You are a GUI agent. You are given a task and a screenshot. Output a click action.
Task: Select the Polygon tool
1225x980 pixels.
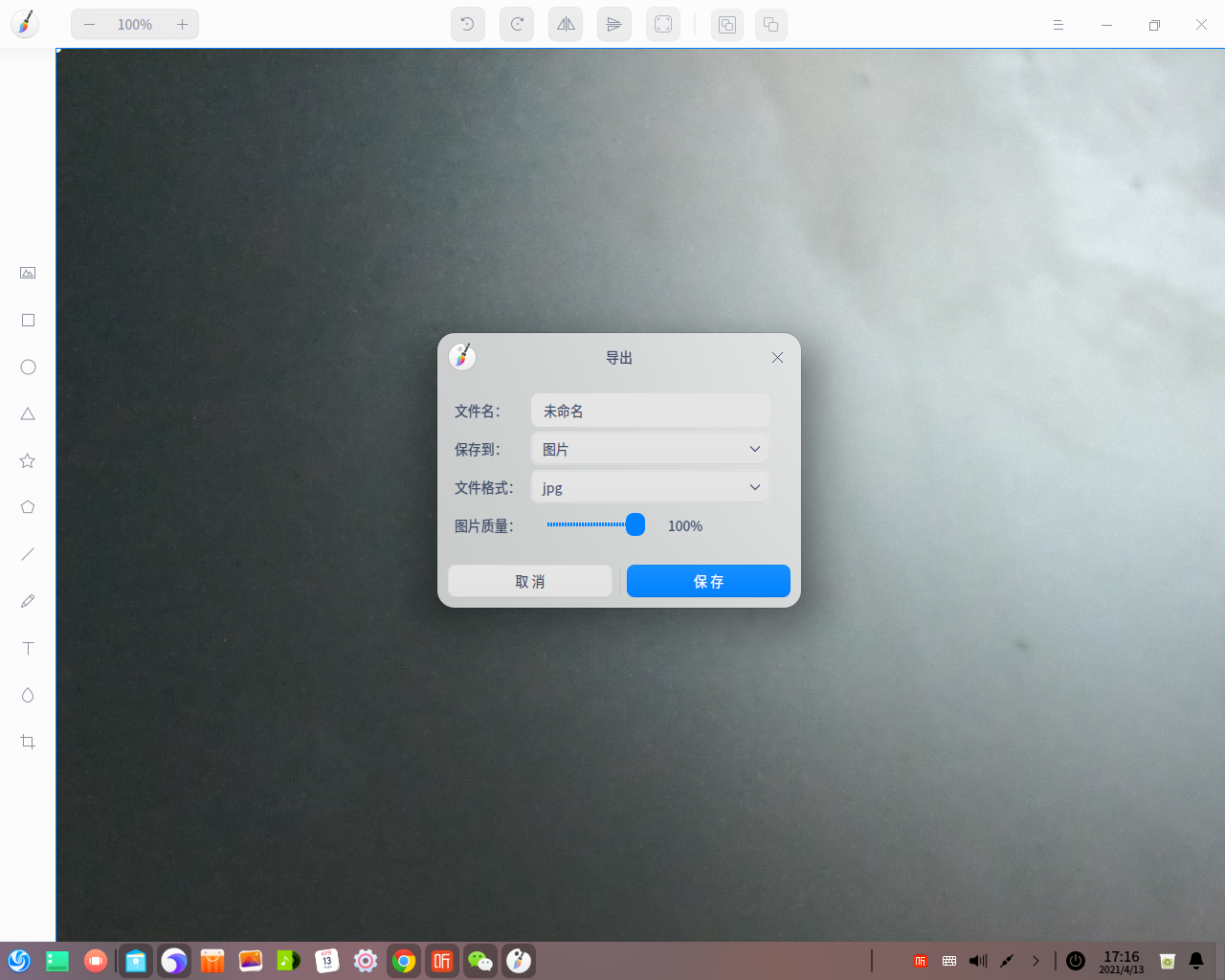28,507
